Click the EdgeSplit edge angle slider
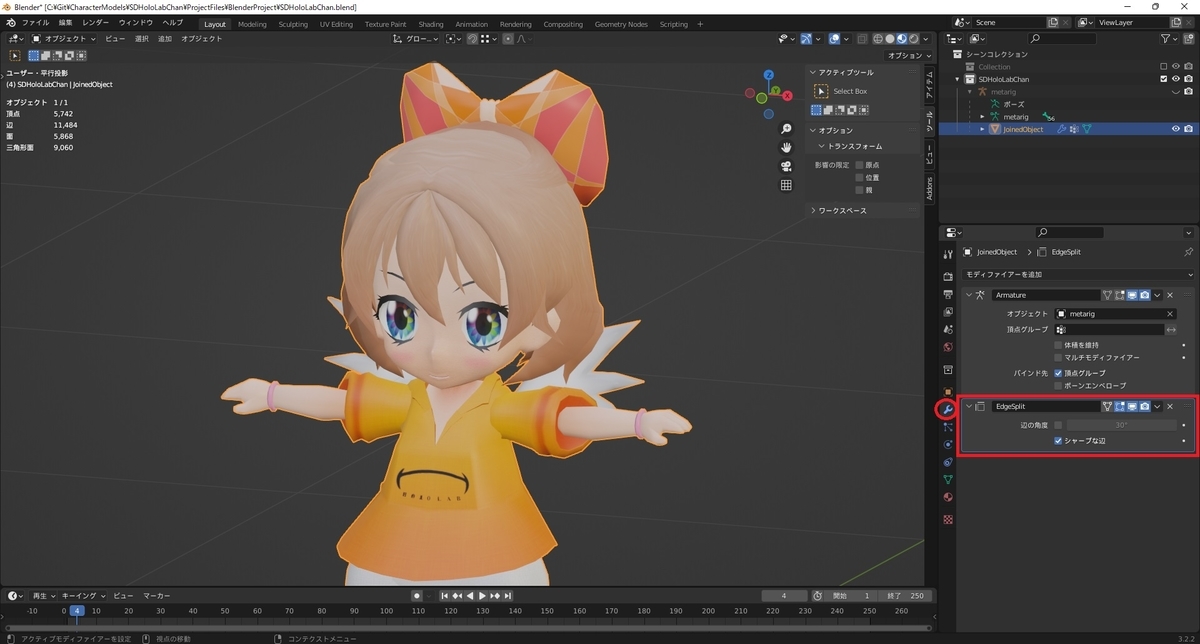 coord(1123,425)
